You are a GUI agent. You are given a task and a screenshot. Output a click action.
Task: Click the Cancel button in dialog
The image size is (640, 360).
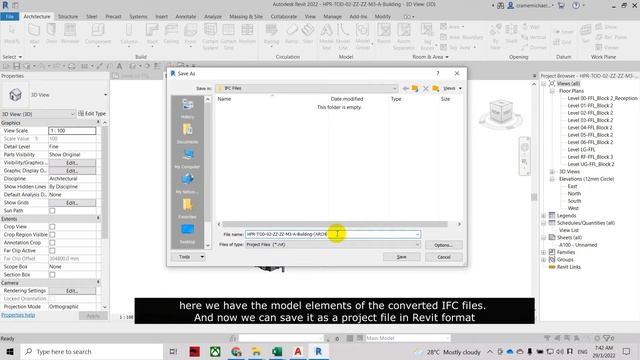tap(444, 257)
